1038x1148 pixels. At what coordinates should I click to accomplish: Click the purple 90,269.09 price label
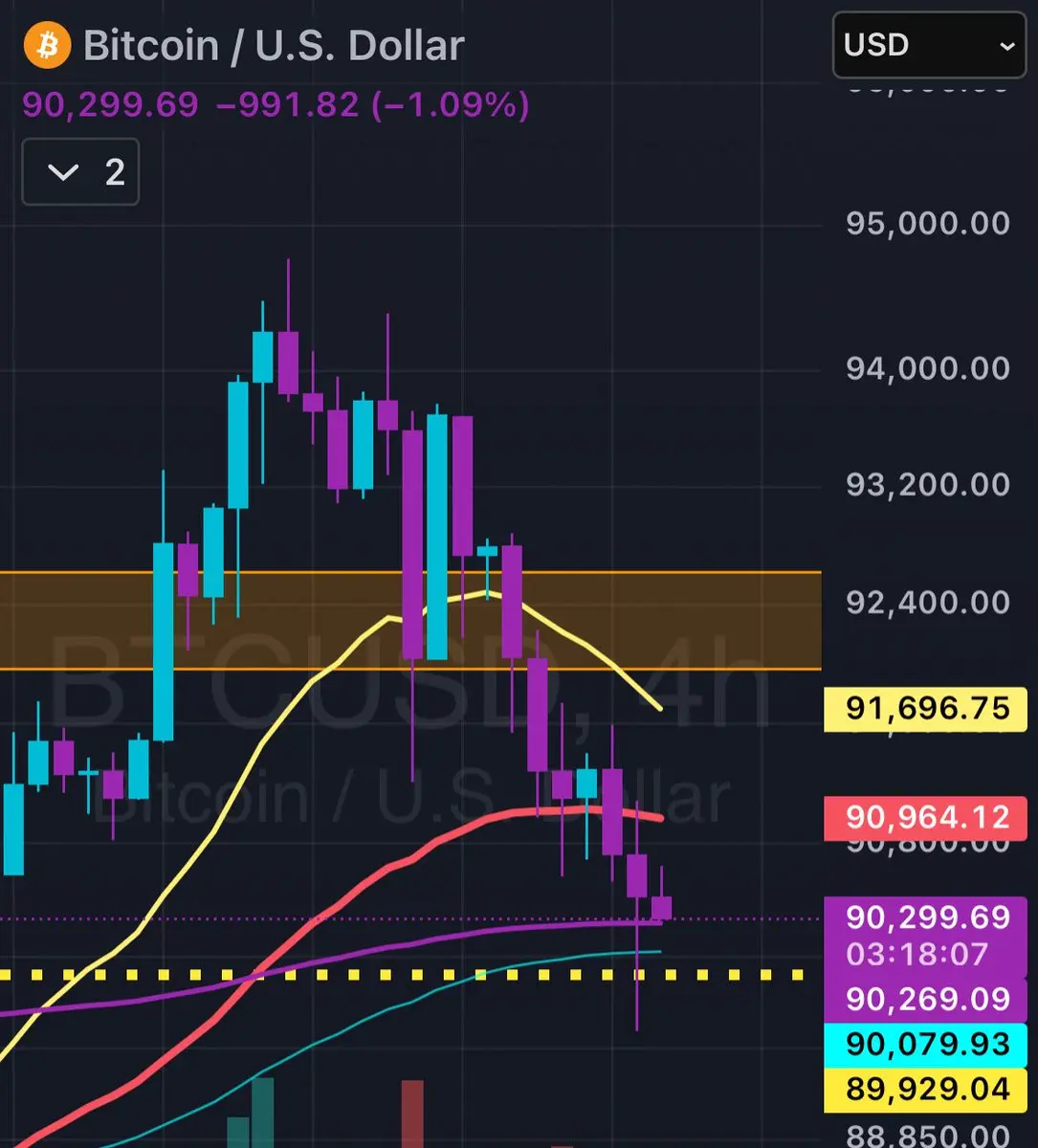point(926,999)
